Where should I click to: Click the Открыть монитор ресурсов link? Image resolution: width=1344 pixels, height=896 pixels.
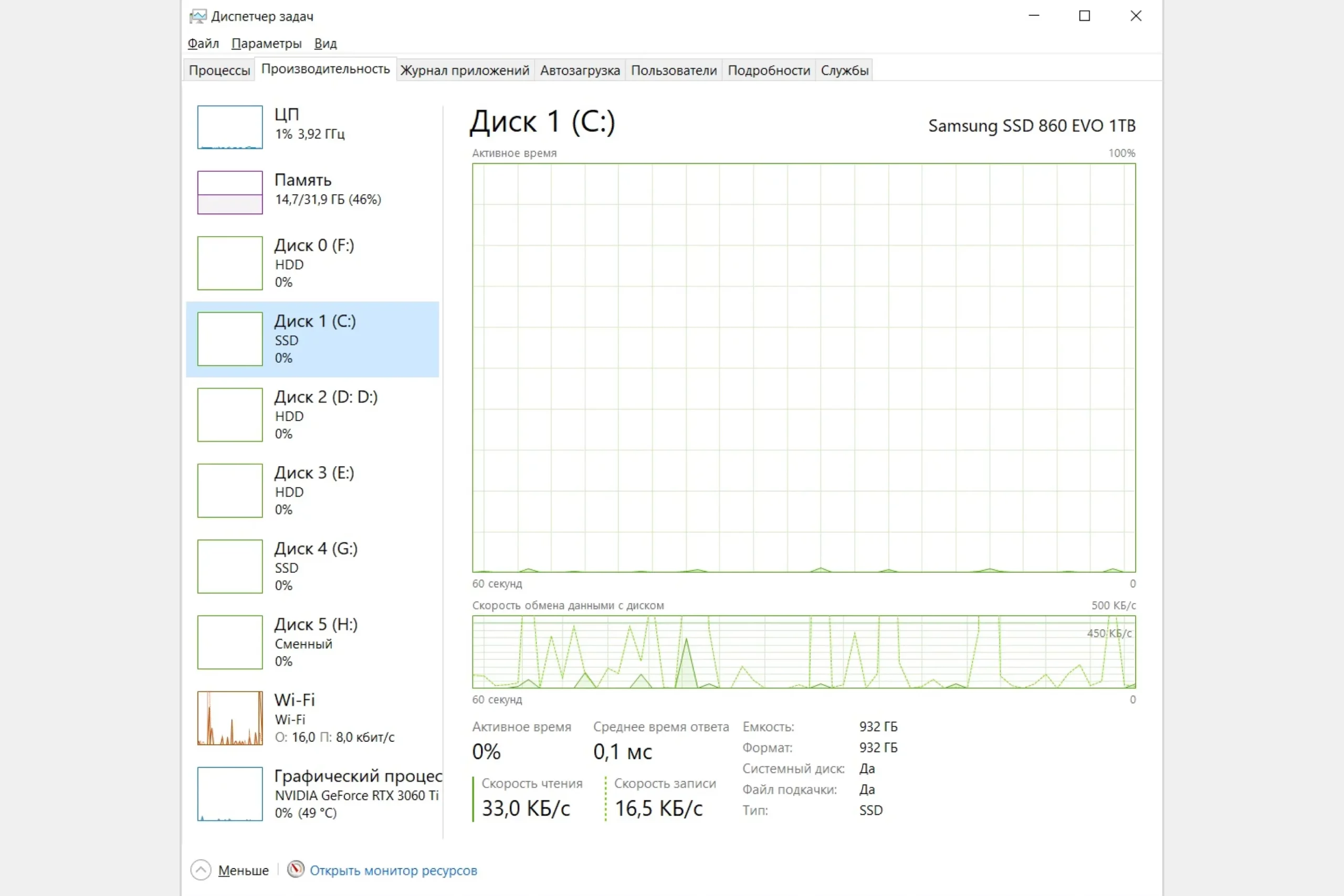click(x=393, y=870)
